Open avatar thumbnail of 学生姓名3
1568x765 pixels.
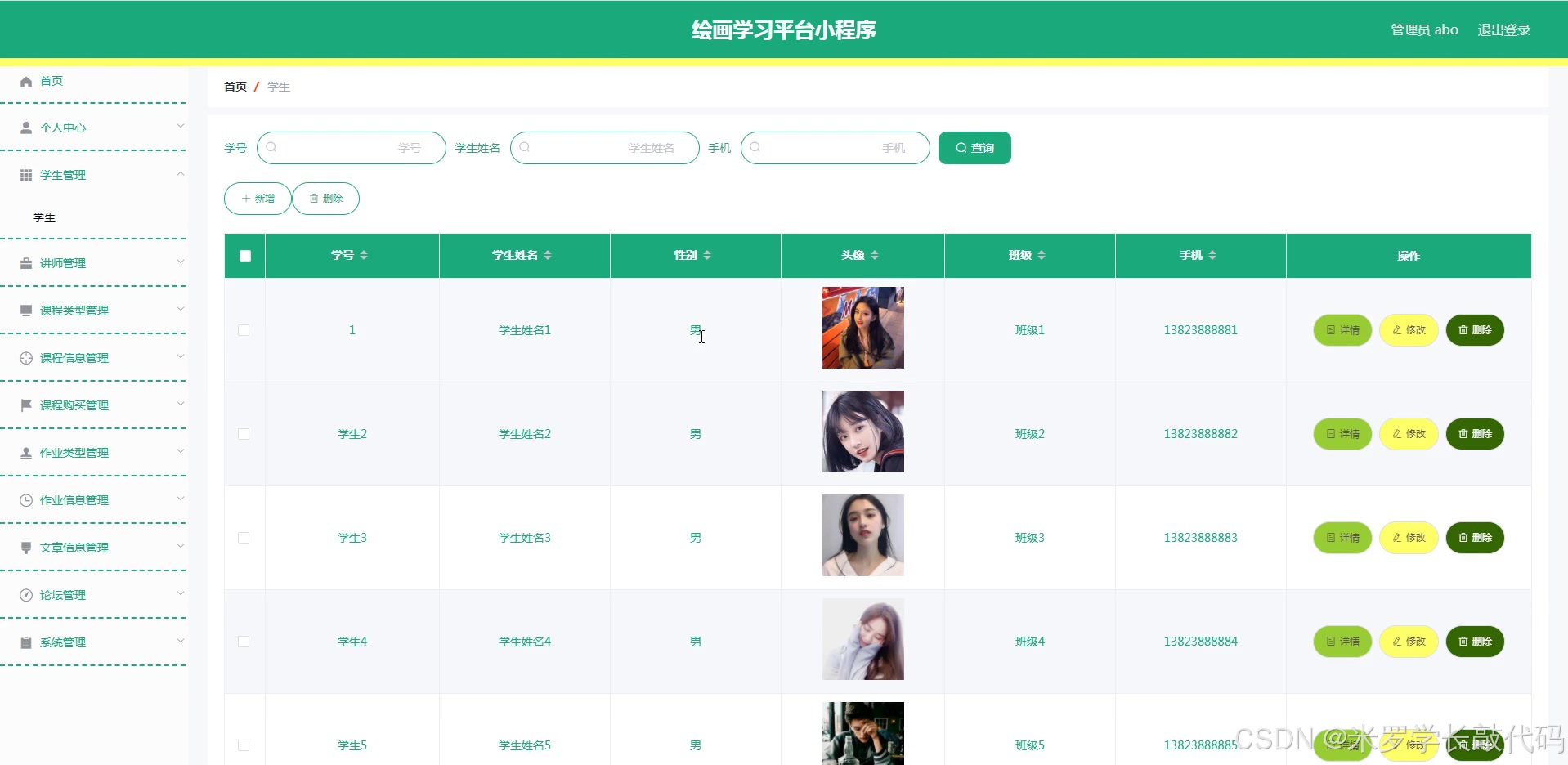[x=863, y=535]
